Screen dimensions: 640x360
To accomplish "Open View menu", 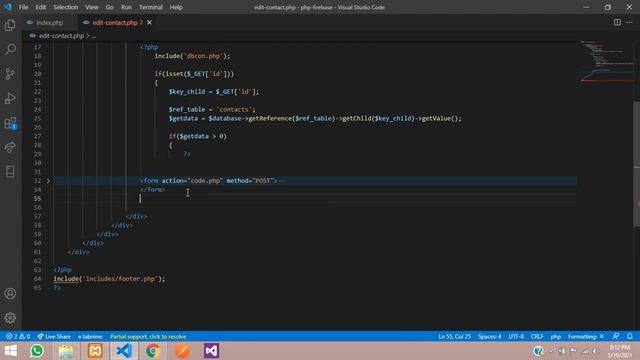I will click(x=91, y=7).
